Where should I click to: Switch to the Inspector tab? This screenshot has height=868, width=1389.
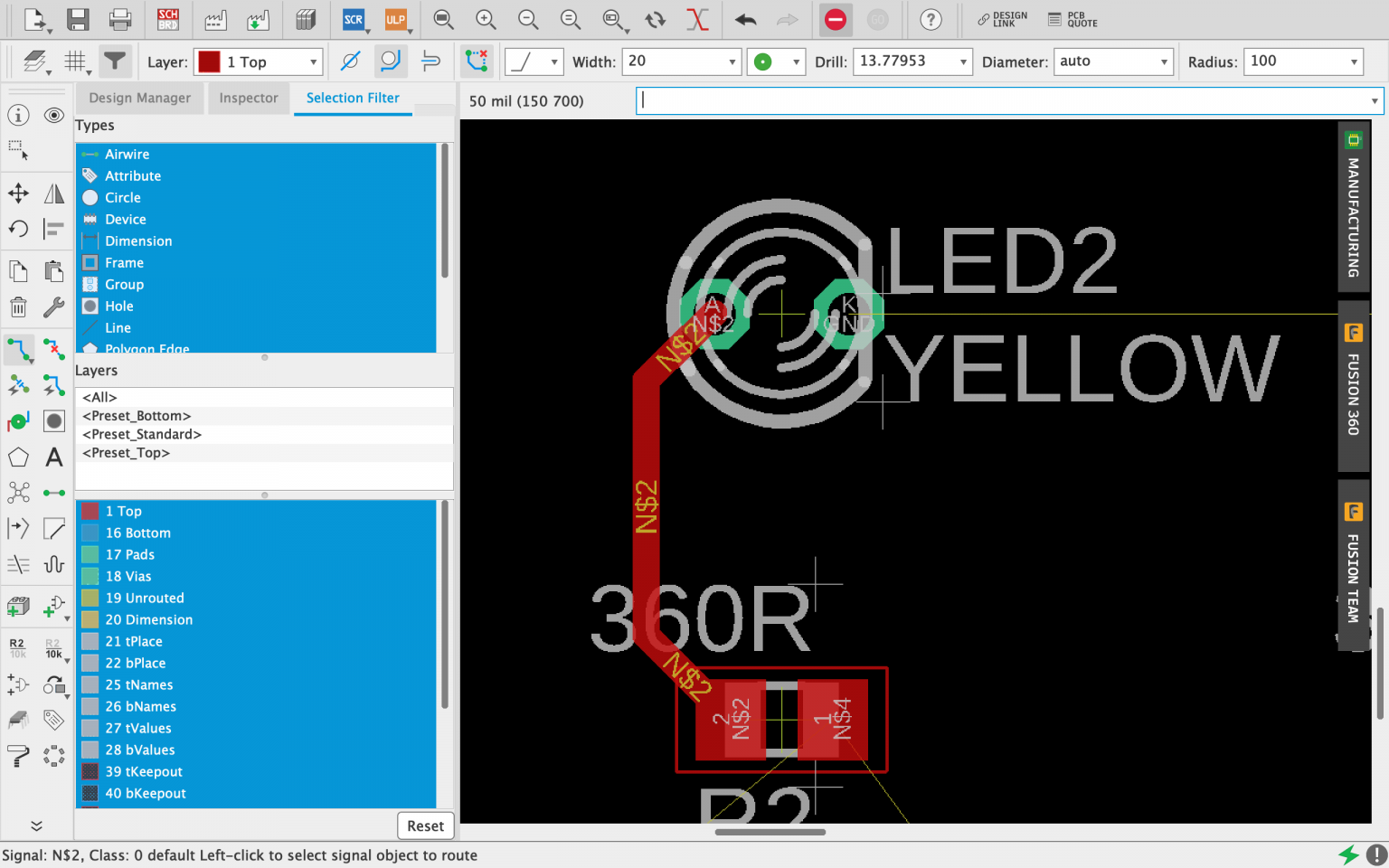click(249, 98)
